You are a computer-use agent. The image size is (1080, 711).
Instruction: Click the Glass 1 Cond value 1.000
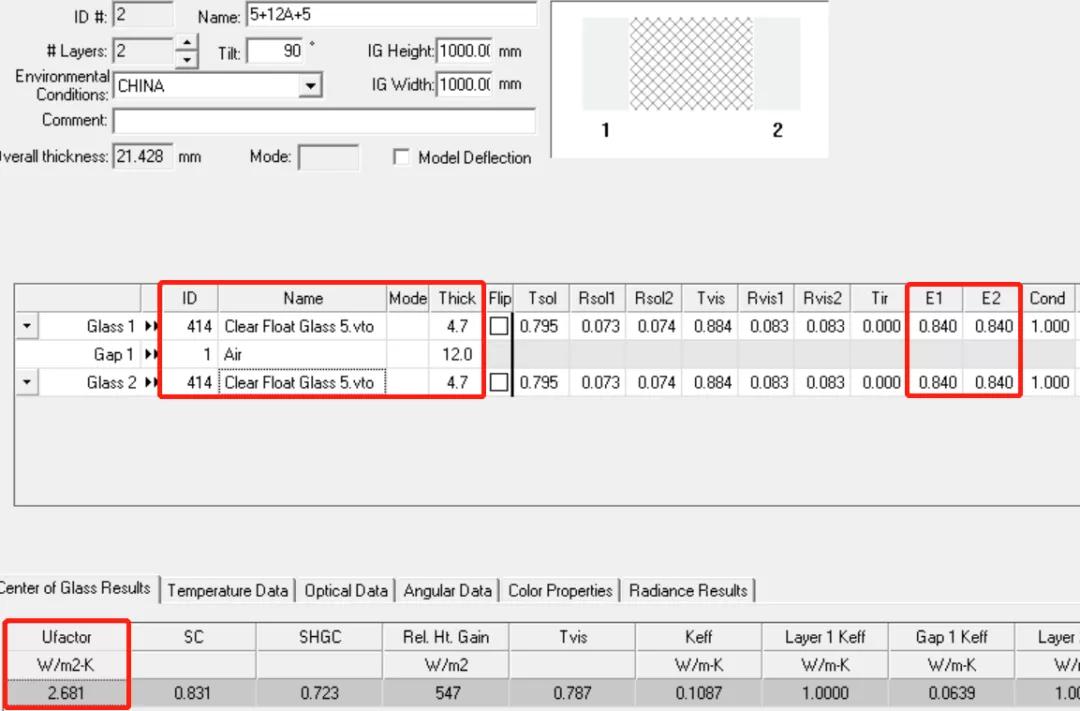(x=1048, y=326)
